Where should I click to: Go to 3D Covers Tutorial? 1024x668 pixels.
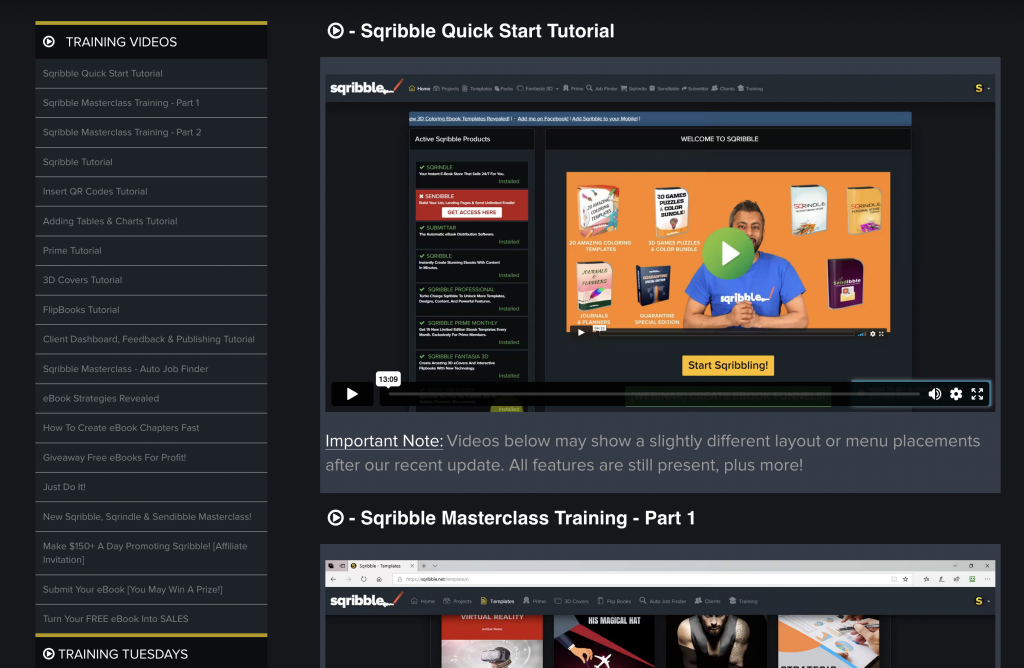pyautogui.click(x=151, y=280)
